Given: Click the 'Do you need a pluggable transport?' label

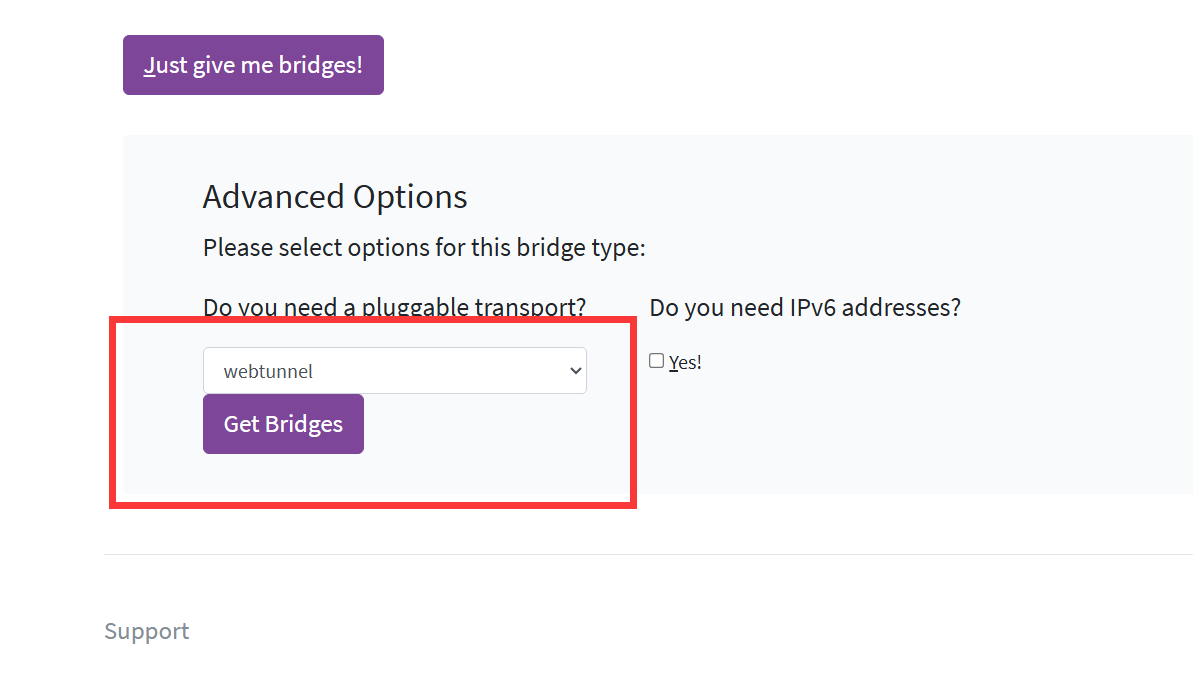Looking at the screenshot, I should tap(394, 307).
